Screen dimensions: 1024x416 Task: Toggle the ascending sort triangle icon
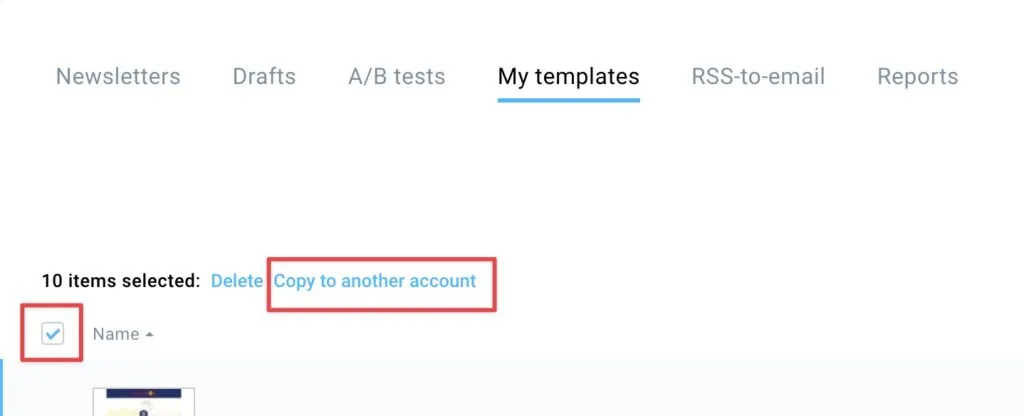[150, 334]
